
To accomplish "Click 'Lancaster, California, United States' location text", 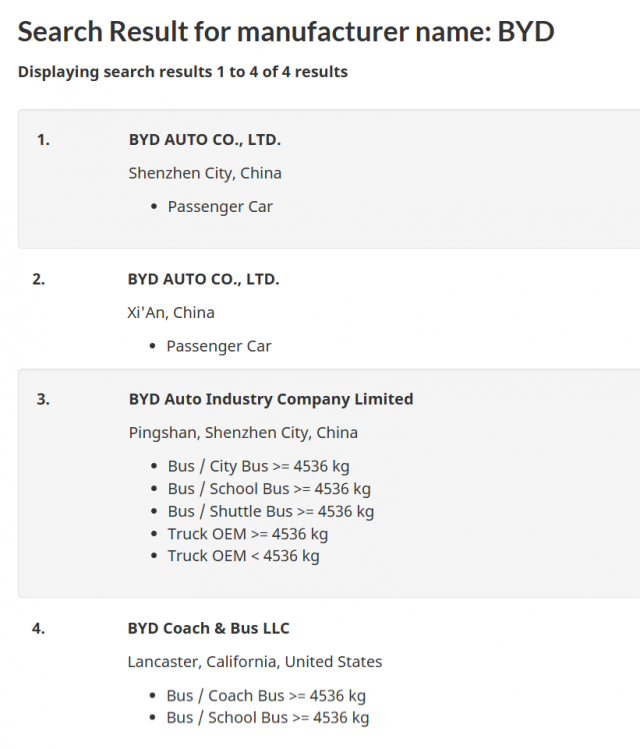I will click(x=255, y=661).
